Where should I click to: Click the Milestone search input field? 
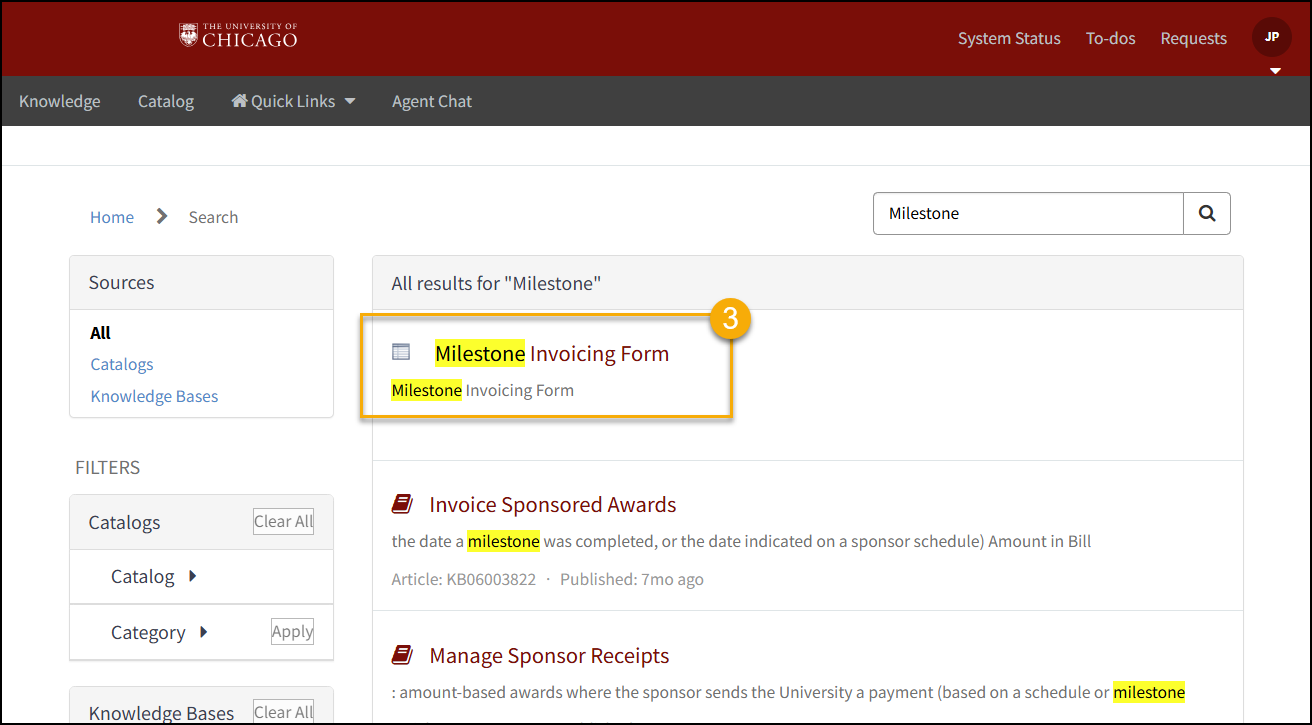(1028, 214)
